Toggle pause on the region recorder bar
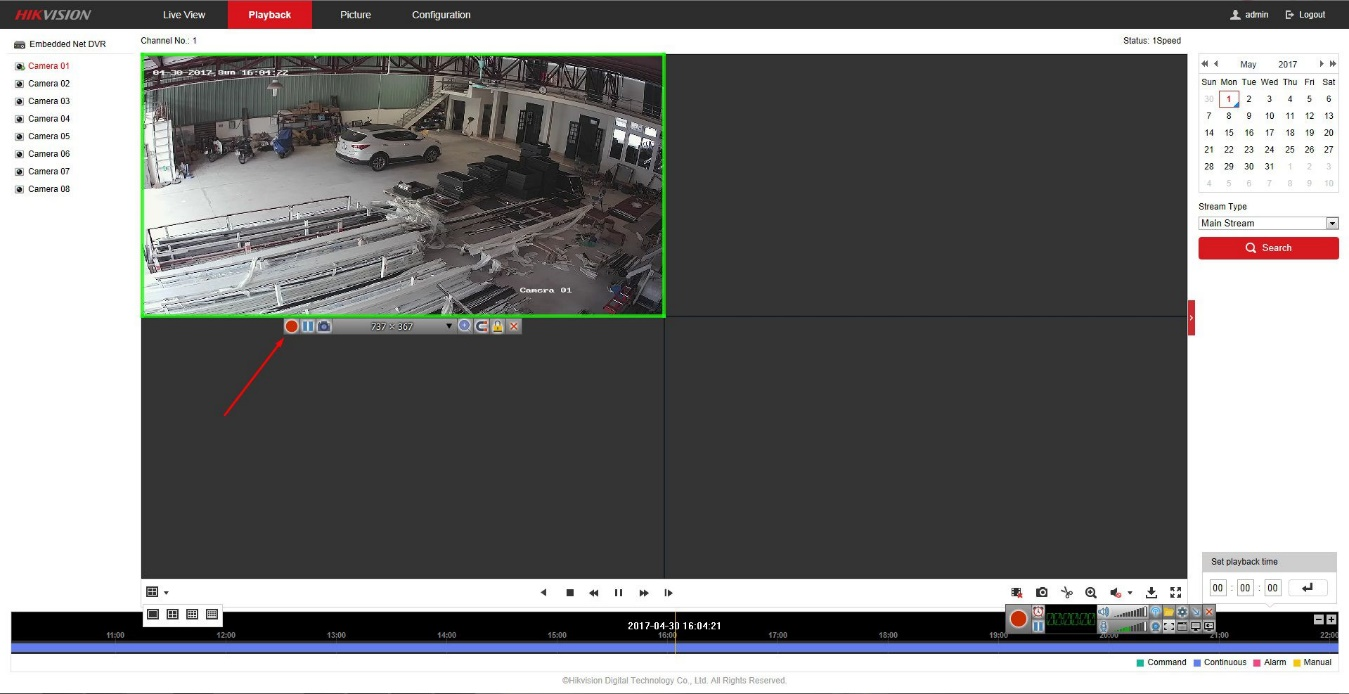The height and width of the screenshot is (694, 1349). click(308, 326)
